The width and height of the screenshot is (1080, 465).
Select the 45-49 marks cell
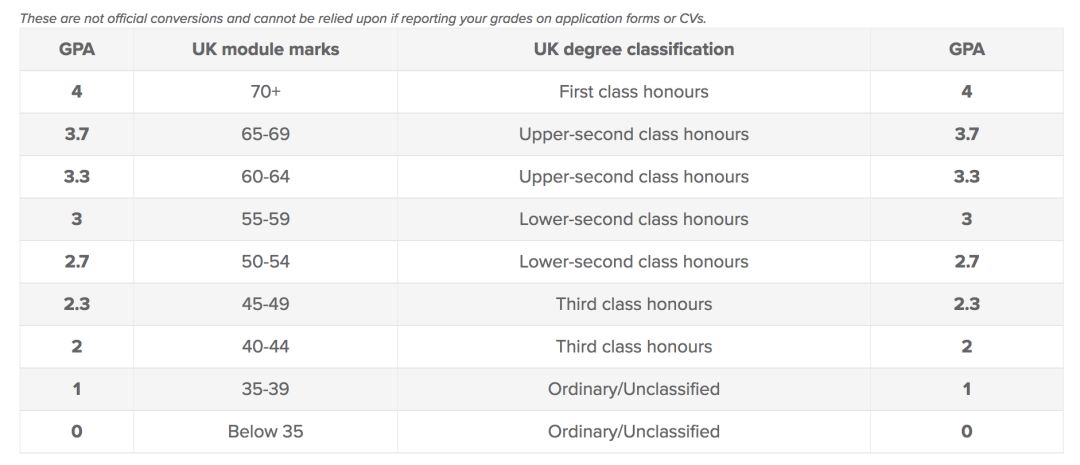tap(265, 304)
